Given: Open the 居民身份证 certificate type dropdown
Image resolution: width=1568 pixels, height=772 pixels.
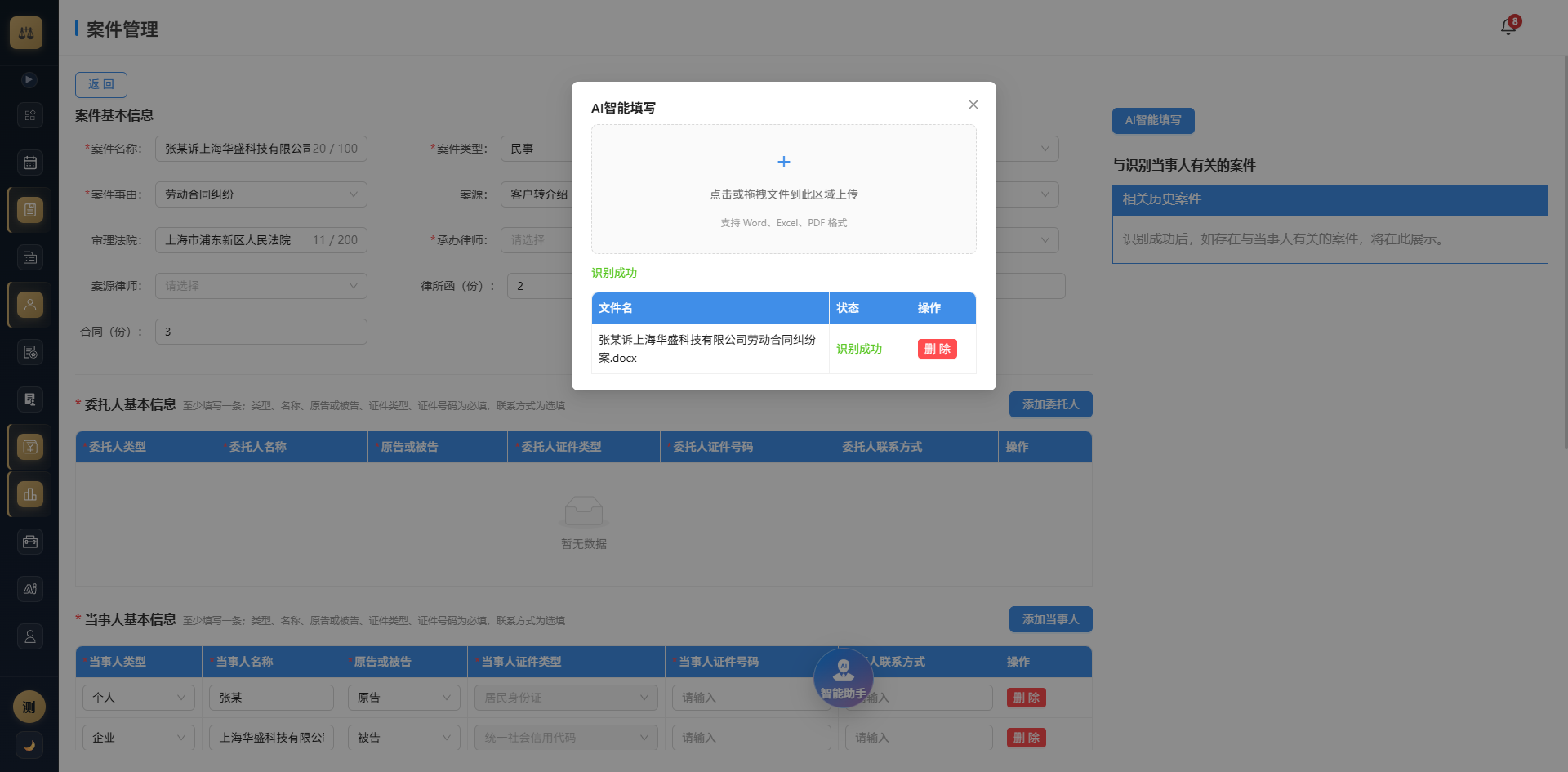Looking at the screenshot, I should [566, 698].
